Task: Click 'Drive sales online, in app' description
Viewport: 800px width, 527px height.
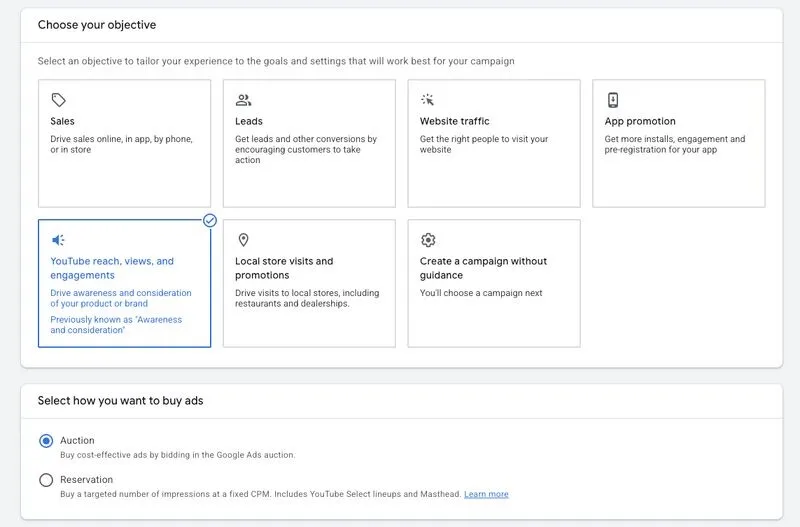Action: (121, 144)
